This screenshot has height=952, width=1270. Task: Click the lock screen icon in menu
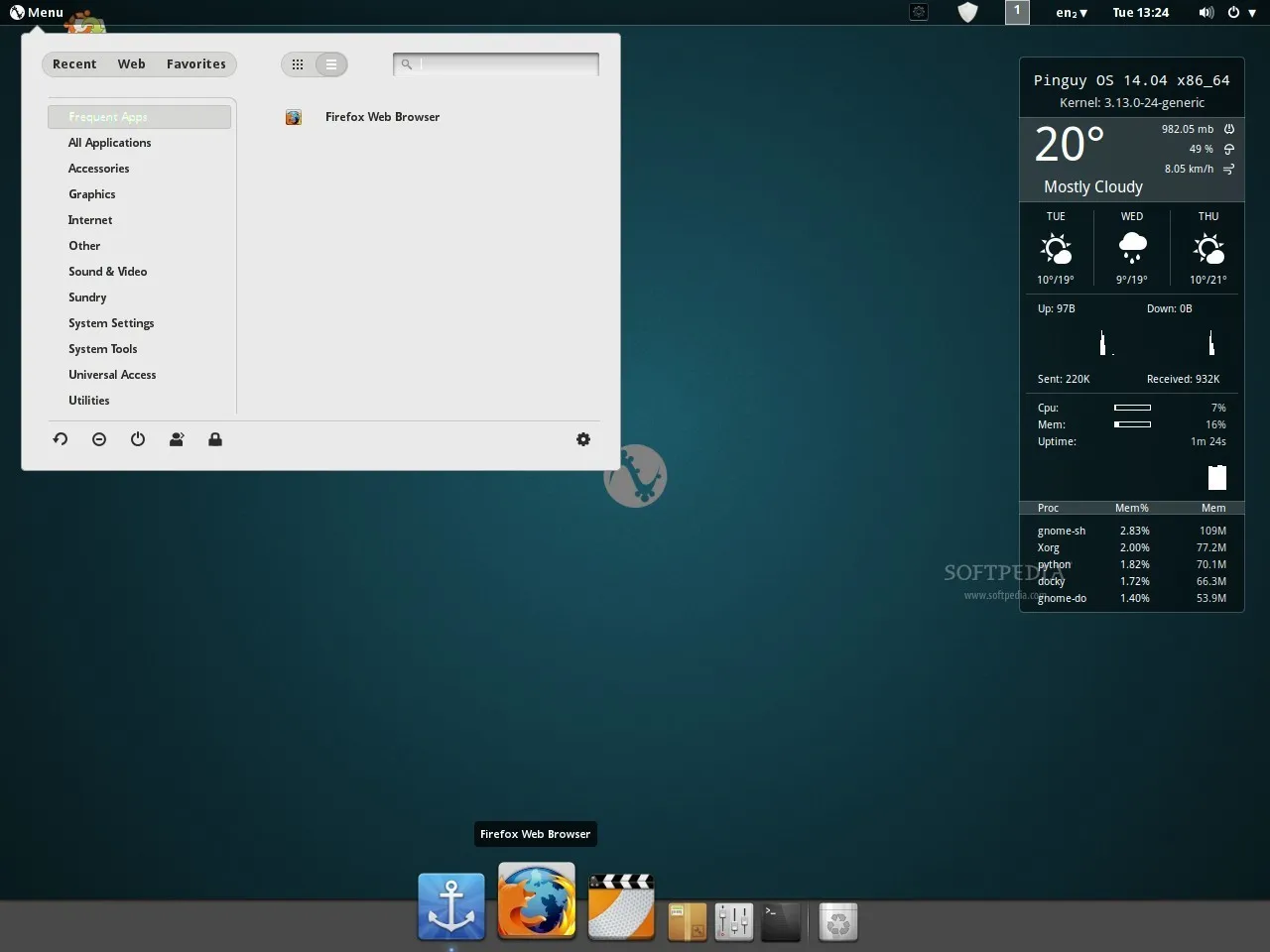[215, 439]
